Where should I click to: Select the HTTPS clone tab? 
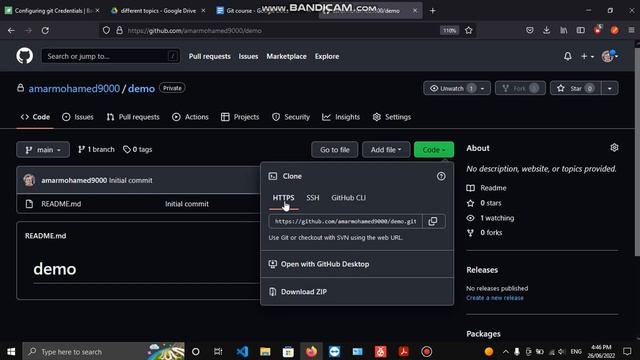pos(283,198)
